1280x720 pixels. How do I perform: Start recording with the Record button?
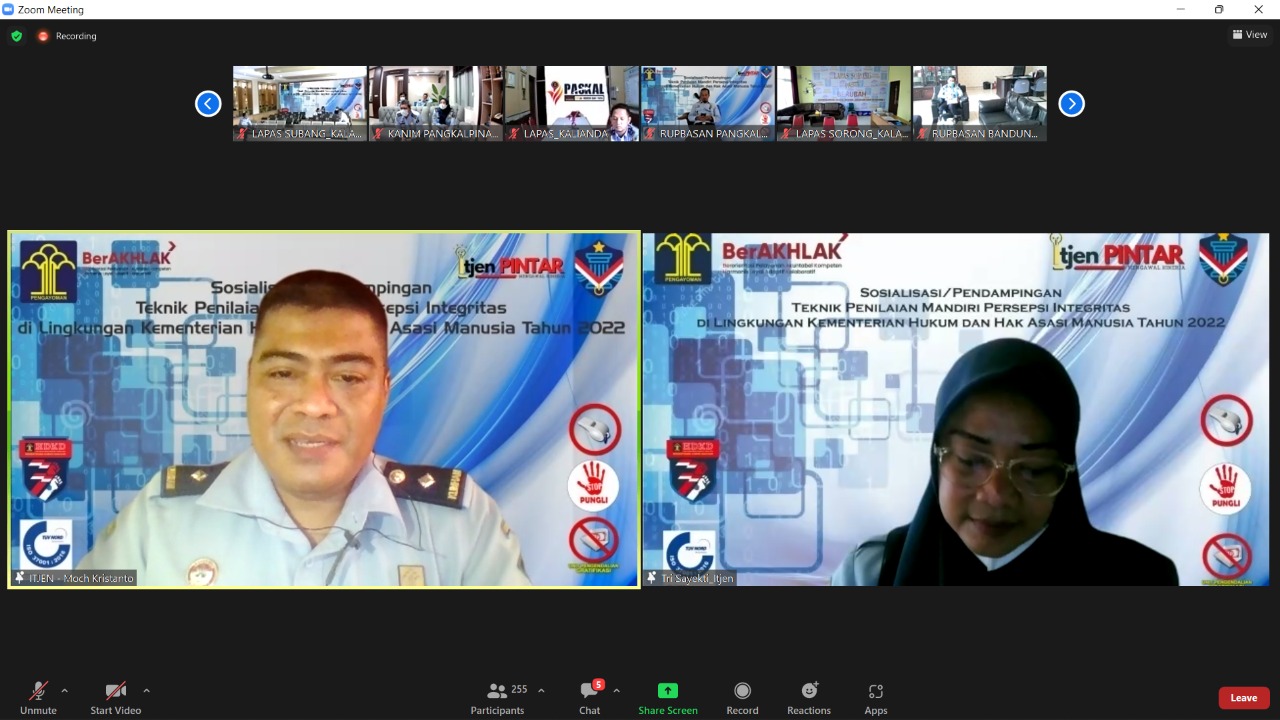tap(742, 698)
